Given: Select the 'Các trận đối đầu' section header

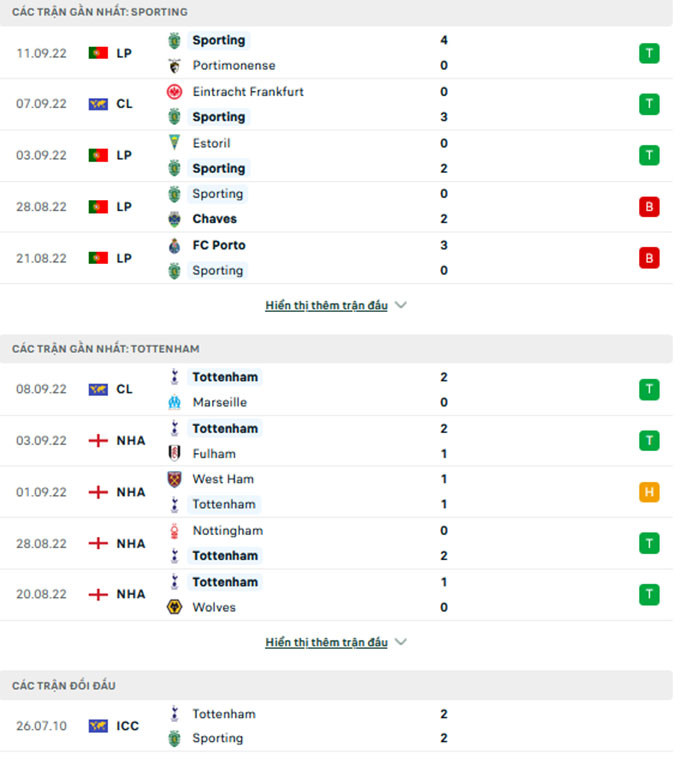Looking at the screenshot, I should [64, 685].
